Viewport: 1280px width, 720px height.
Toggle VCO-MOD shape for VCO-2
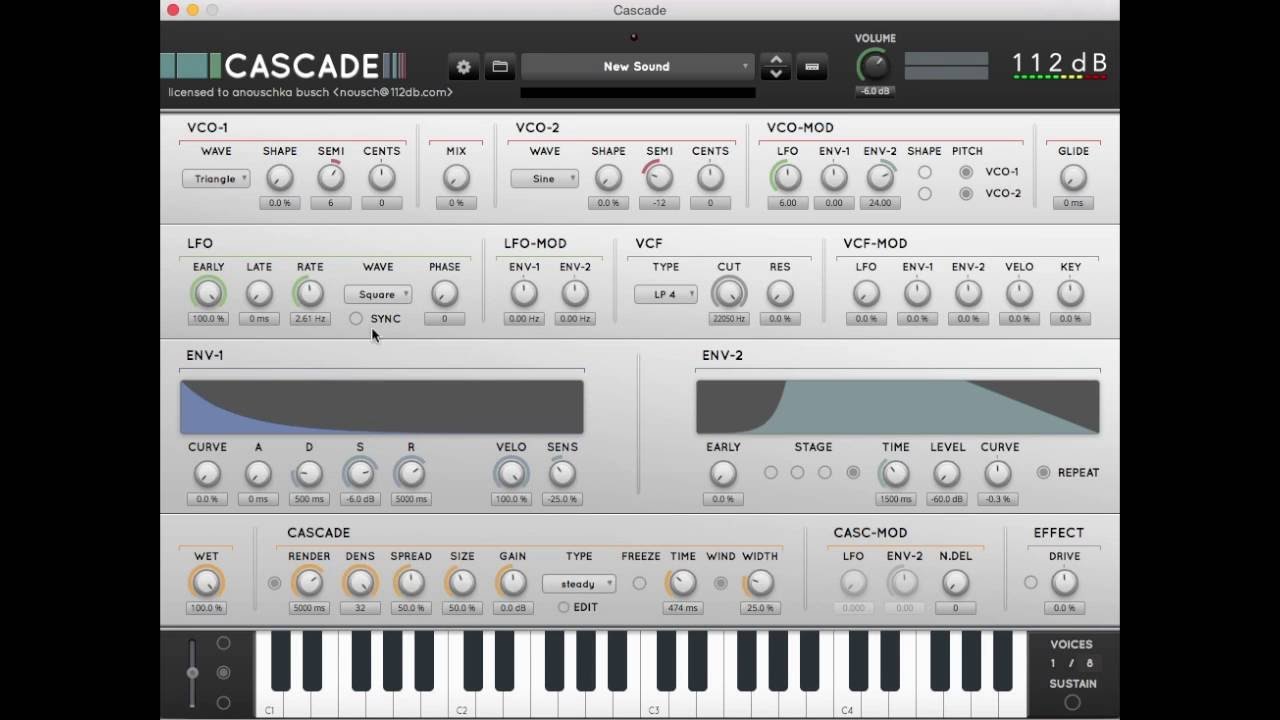click(x=925, y=194)
